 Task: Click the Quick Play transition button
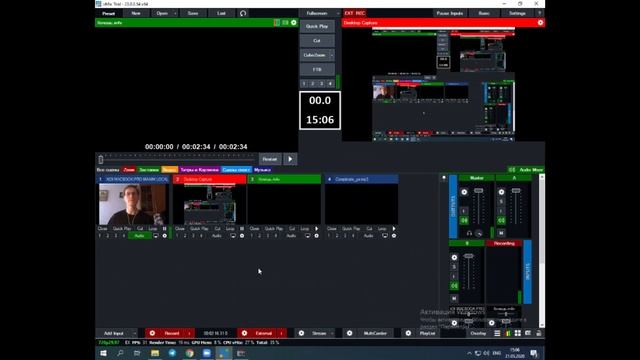[x=317, y=26]
